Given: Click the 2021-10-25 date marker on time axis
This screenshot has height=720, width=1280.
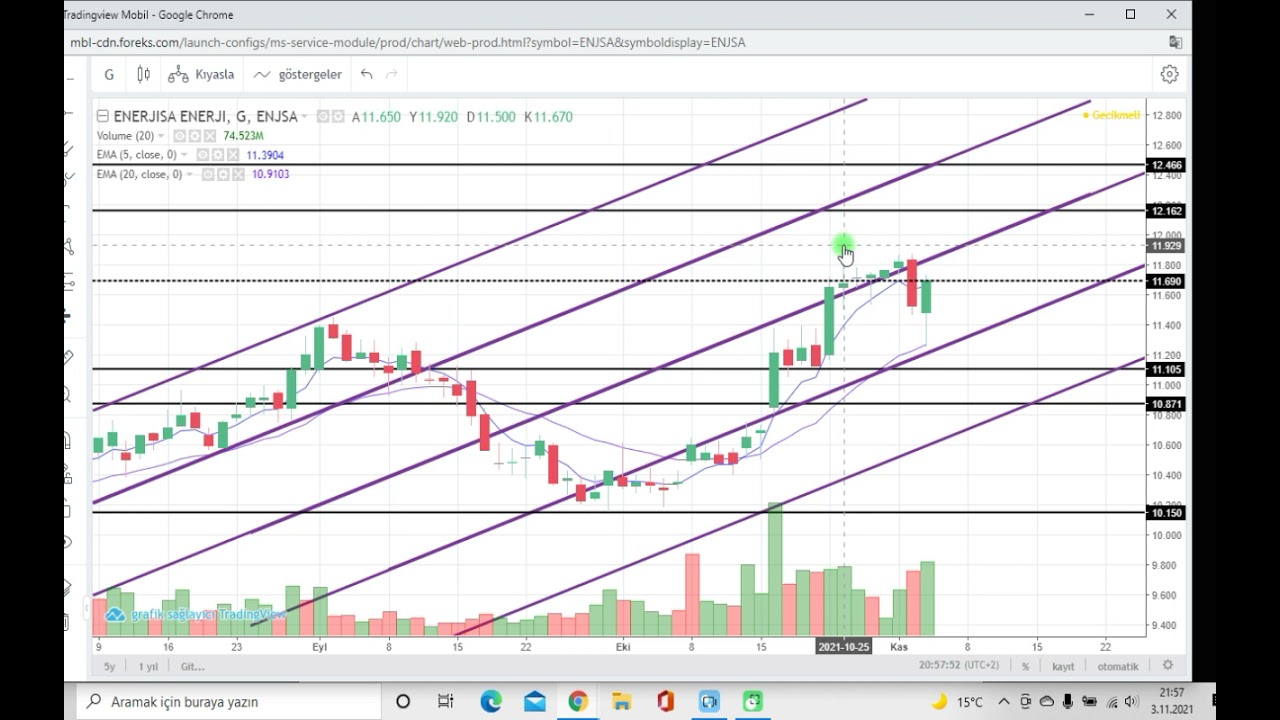Looking at the screenshot, I should point(844,647).
